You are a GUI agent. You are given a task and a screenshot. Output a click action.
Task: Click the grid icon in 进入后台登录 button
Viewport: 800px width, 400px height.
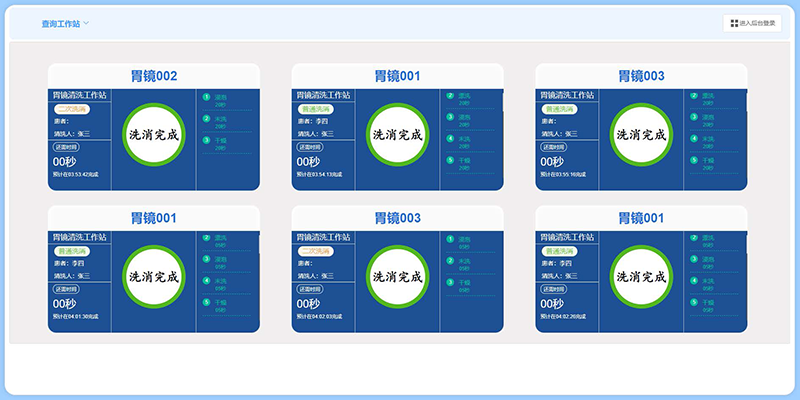pyautogui.click(x=734, y=23)
